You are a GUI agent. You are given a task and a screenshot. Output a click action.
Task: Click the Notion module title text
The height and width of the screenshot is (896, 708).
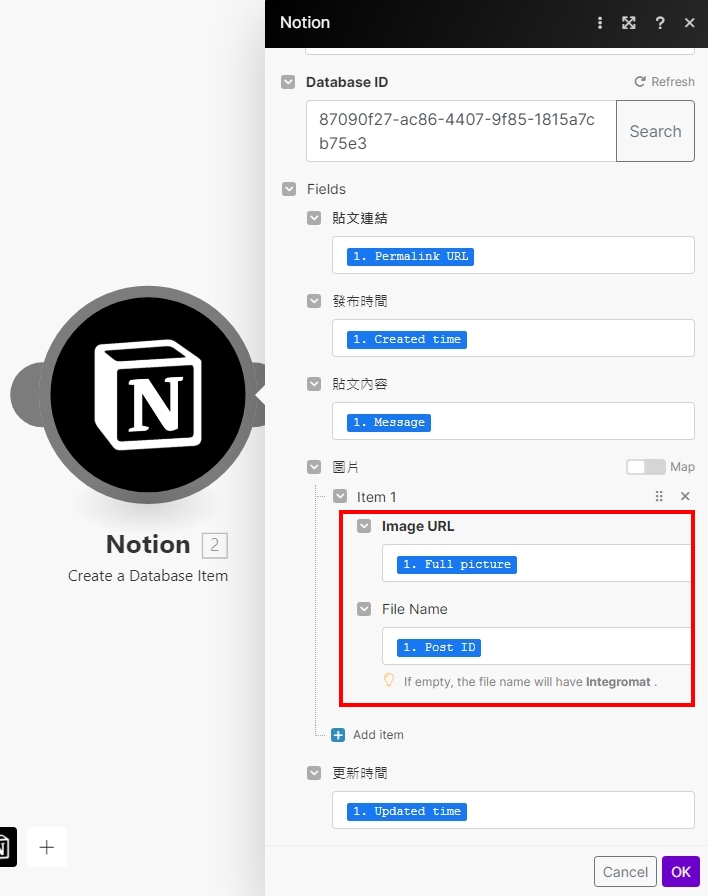tap(148, 545)
